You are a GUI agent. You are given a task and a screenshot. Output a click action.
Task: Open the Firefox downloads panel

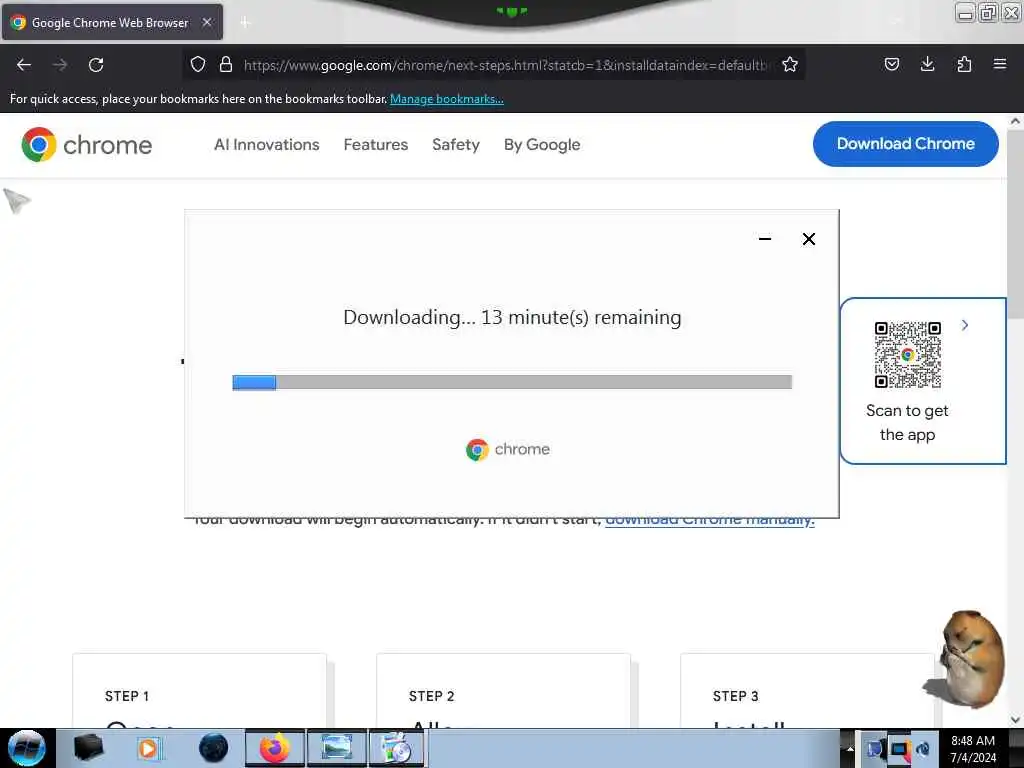pos(927,64)
